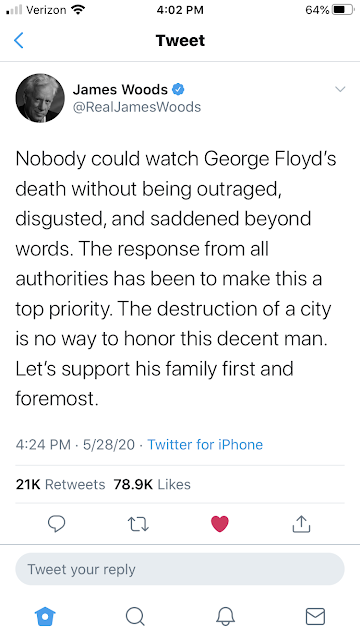The image size is (360, 640).
Task: Open the reply speech bubble icon
Action: pos(56,524)
